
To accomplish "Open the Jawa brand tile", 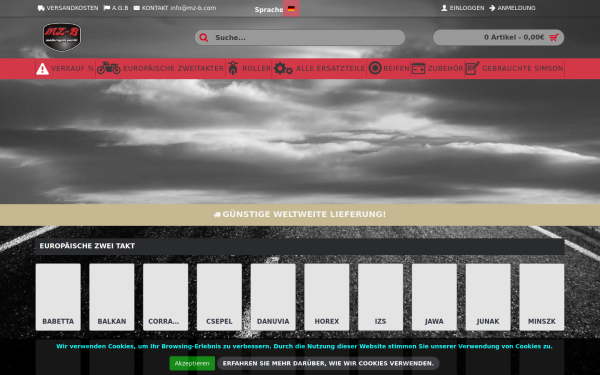I will (434, 297).
